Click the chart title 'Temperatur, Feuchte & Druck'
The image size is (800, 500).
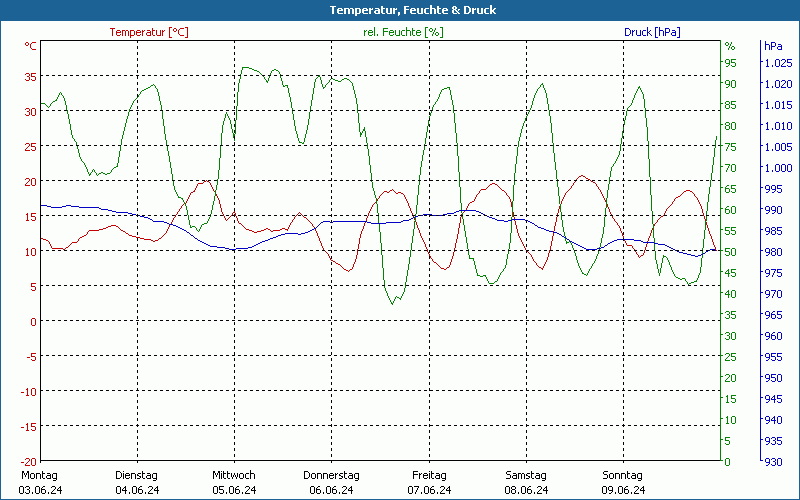(x=413, y=10)
